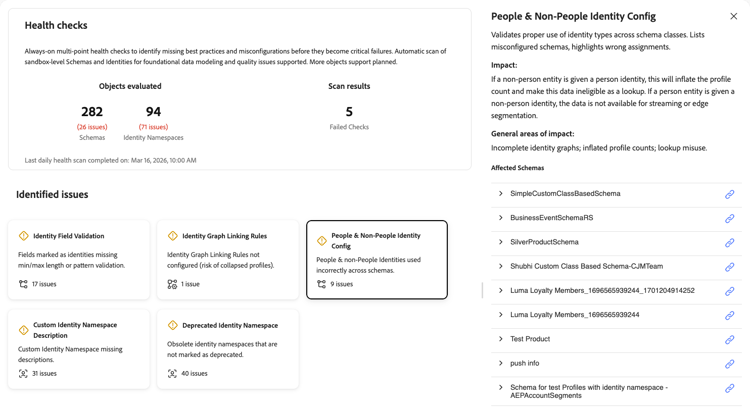Screen dimensions: 750x411
Task: Open link for SimpleCustomClassBasedSchema
Action: [729, 194]
